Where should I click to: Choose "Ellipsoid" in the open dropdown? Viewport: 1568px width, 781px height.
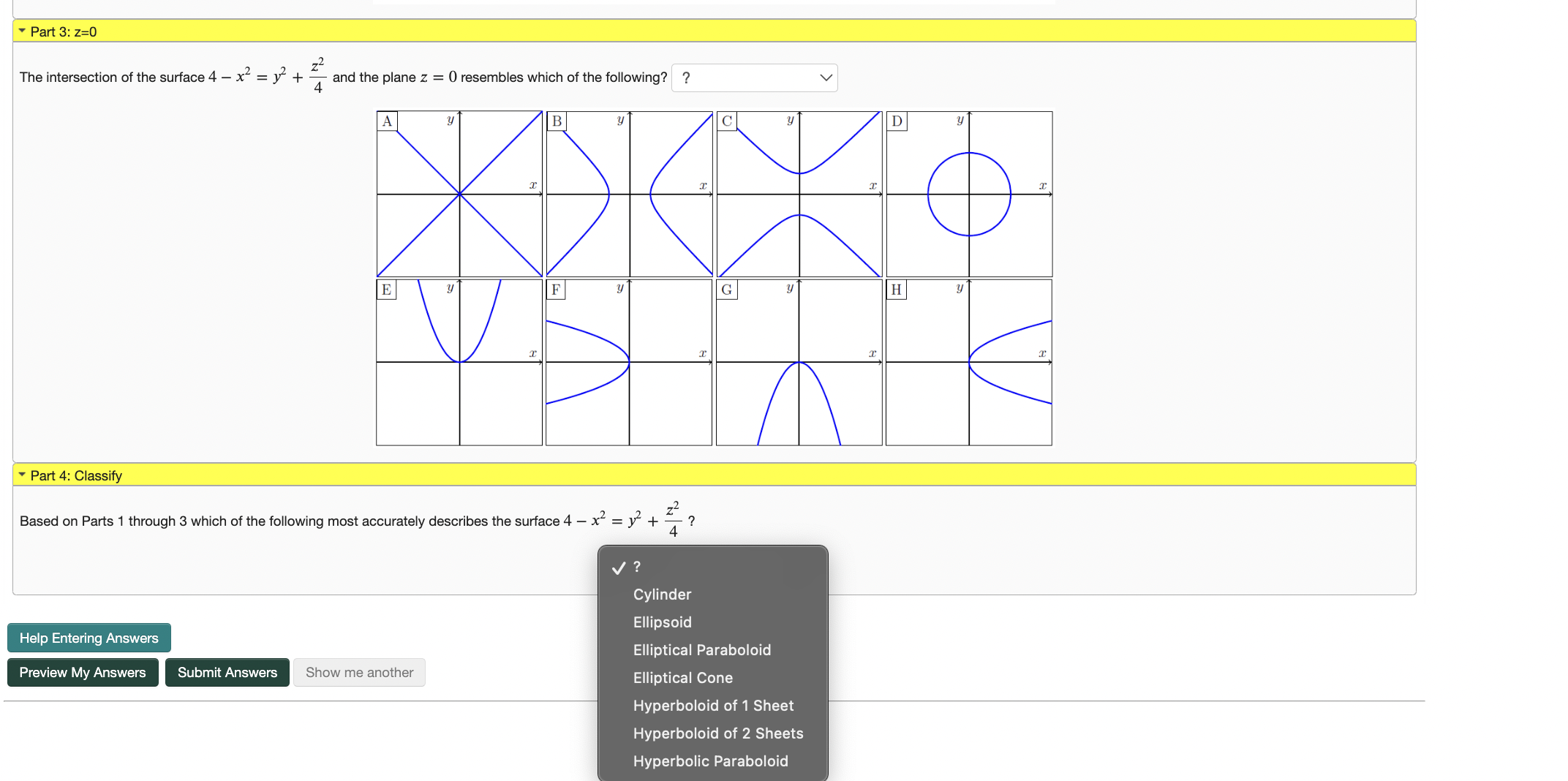coord(661,622)
